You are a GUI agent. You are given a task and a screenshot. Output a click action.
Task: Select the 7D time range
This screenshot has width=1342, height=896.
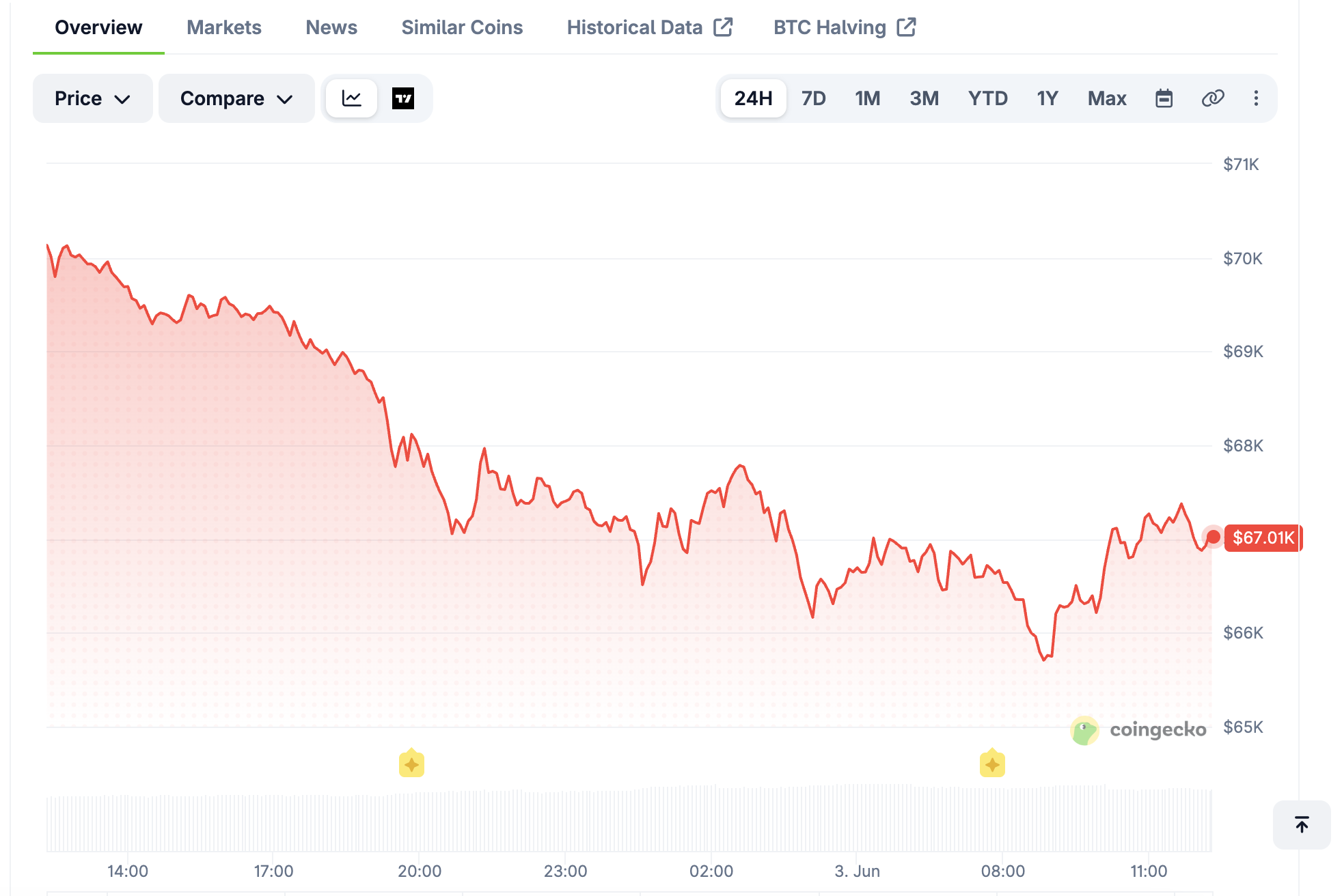tap(813, 98)
